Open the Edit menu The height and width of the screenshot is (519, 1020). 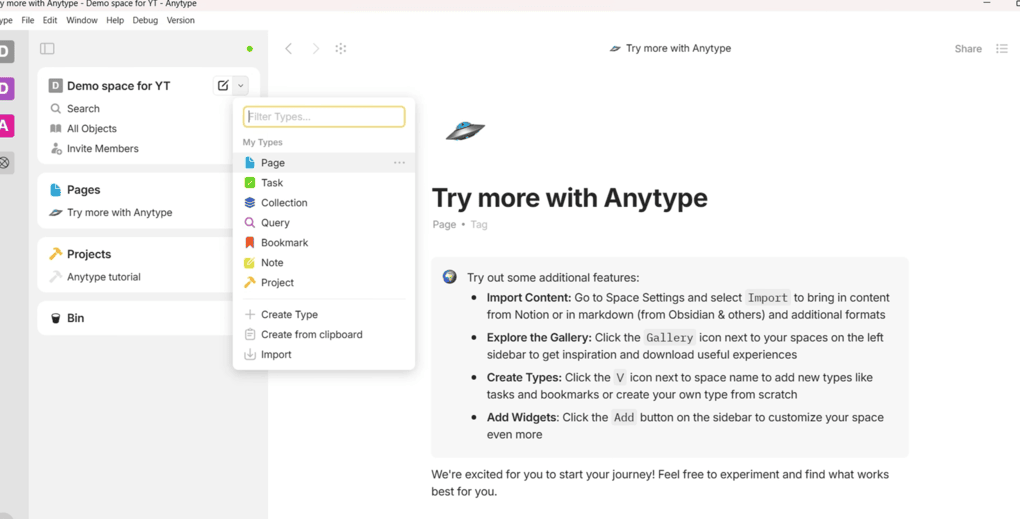click(50, 20)
